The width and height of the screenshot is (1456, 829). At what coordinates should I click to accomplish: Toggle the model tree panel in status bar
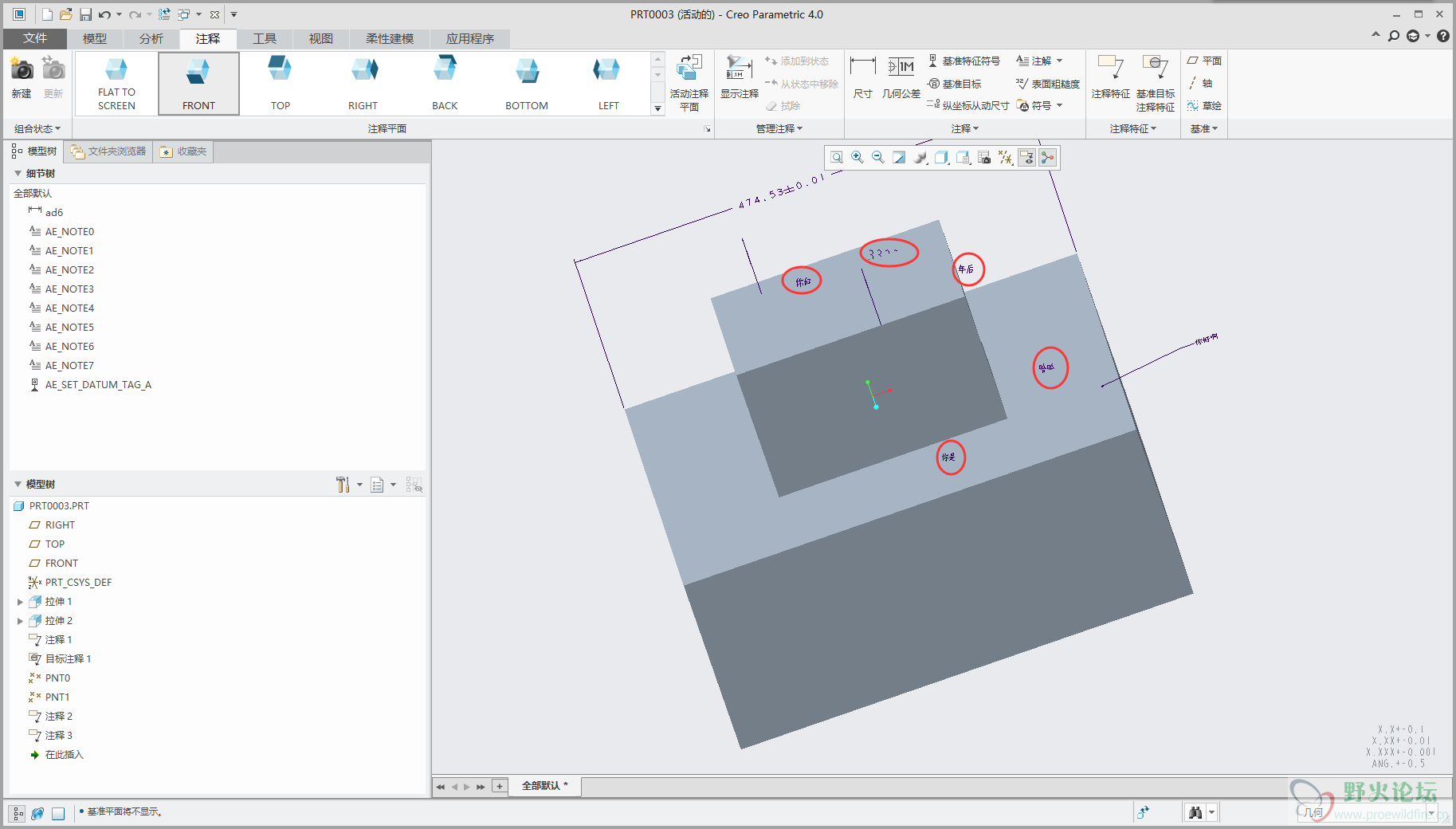click(x=18, y=814)
